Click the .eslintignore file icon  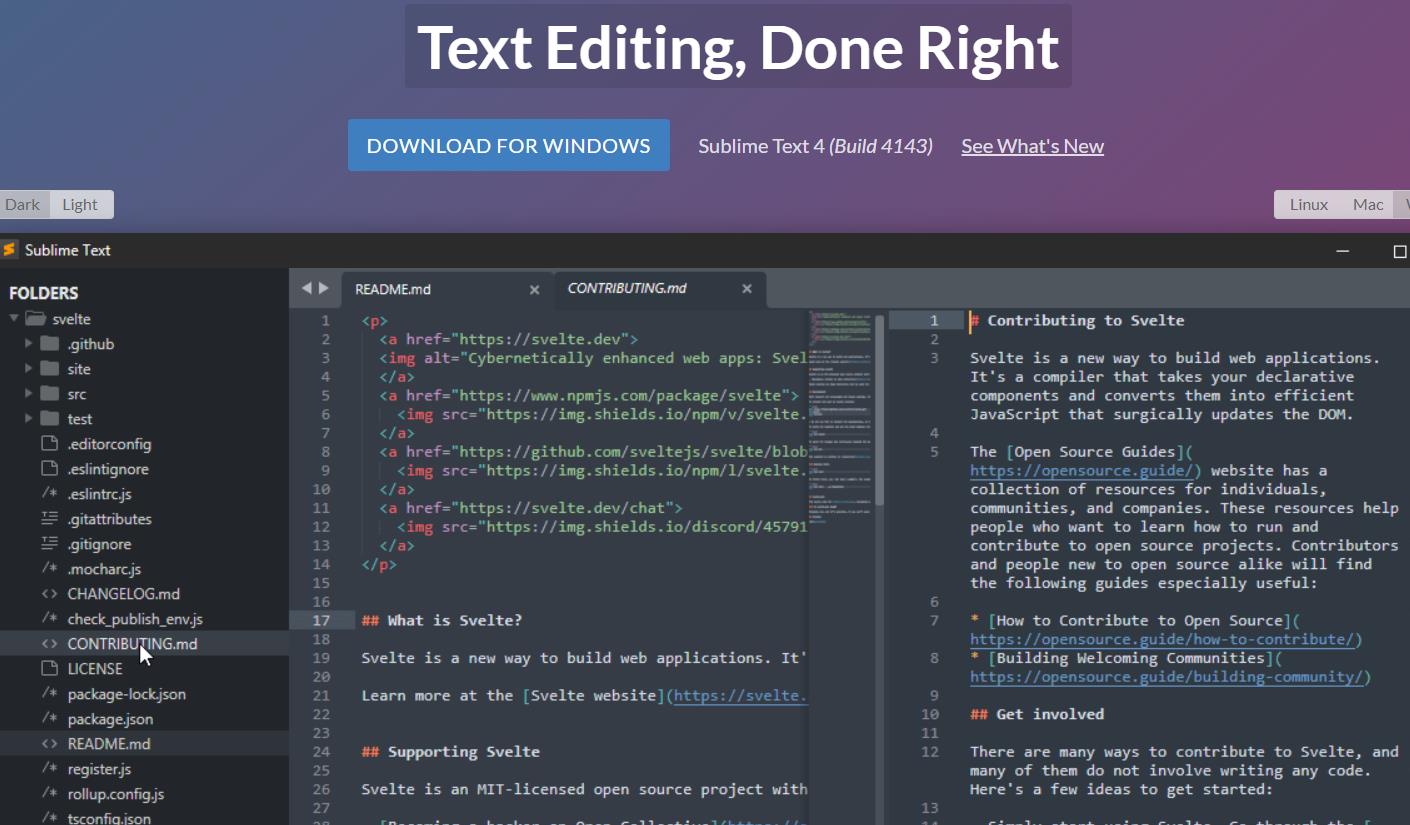click(x=50, y=469)
